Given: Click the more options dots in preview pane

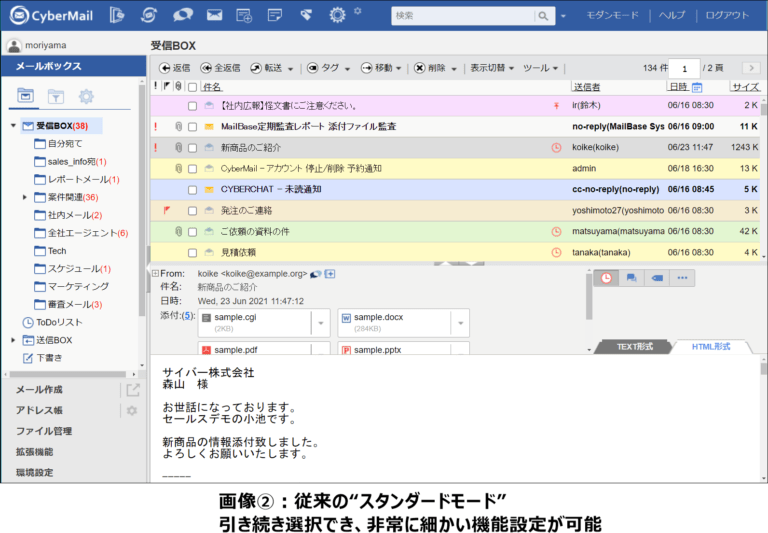Looking at the screenshot, I should [x=682, y=278].
